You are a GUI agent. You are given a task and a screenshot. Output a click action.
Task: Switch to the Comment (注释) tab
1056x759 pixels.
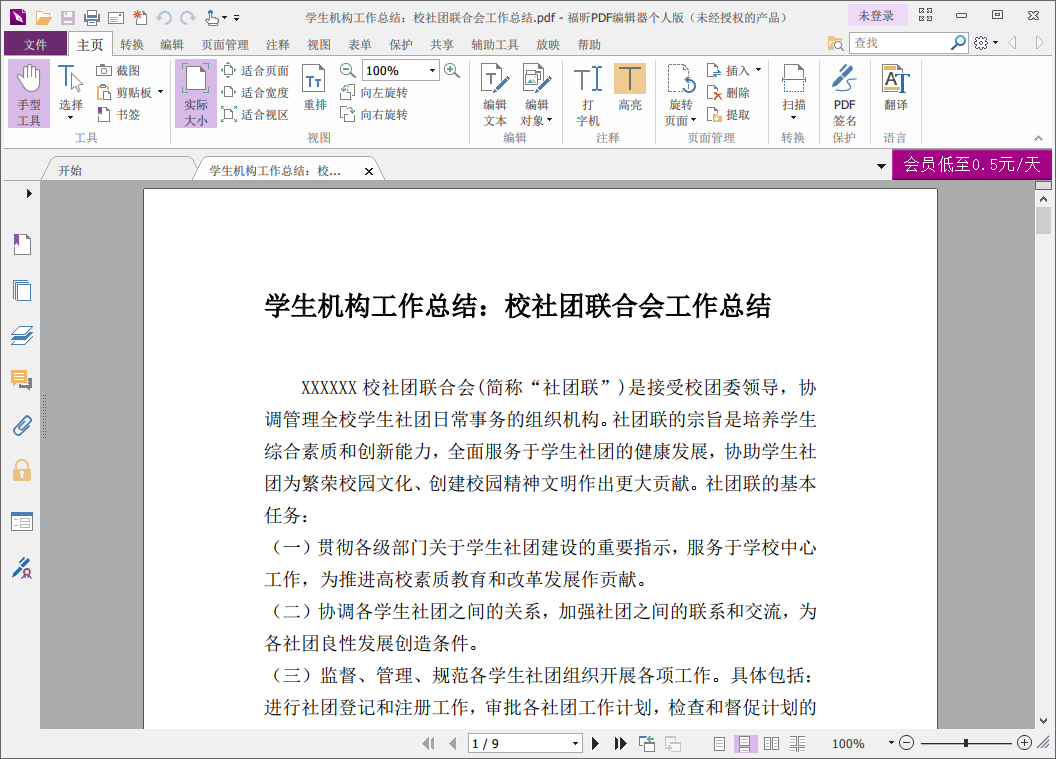pyautogui.click(x=277, y=44)
